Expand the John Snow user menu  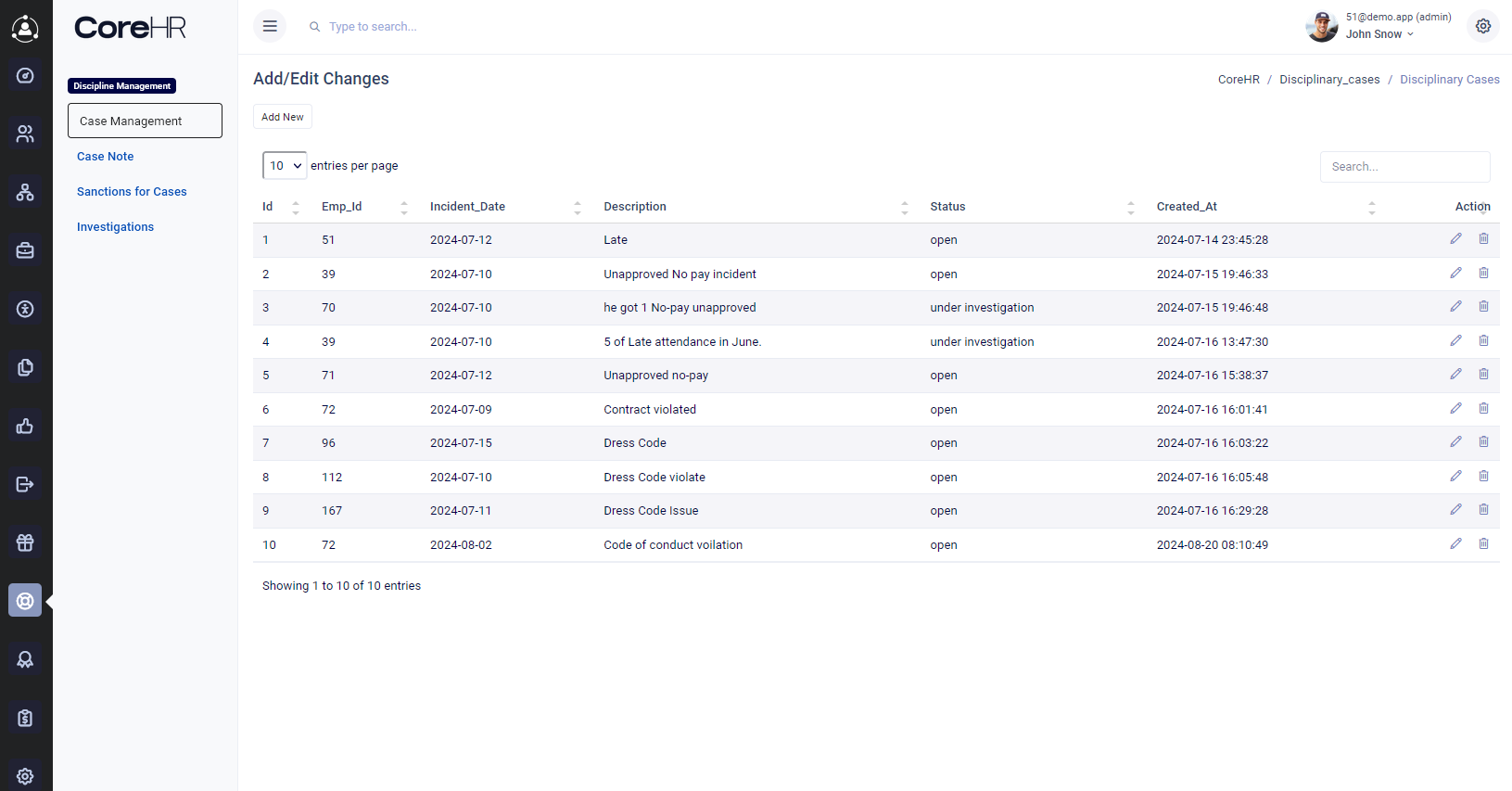(x=1379, y=34)
